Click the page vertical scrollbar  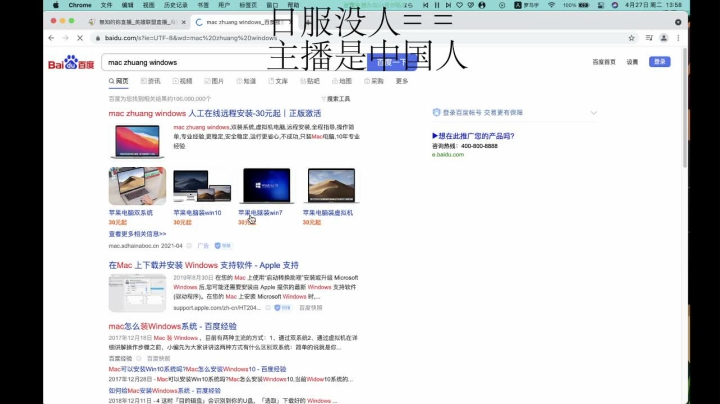pos(685,108)
